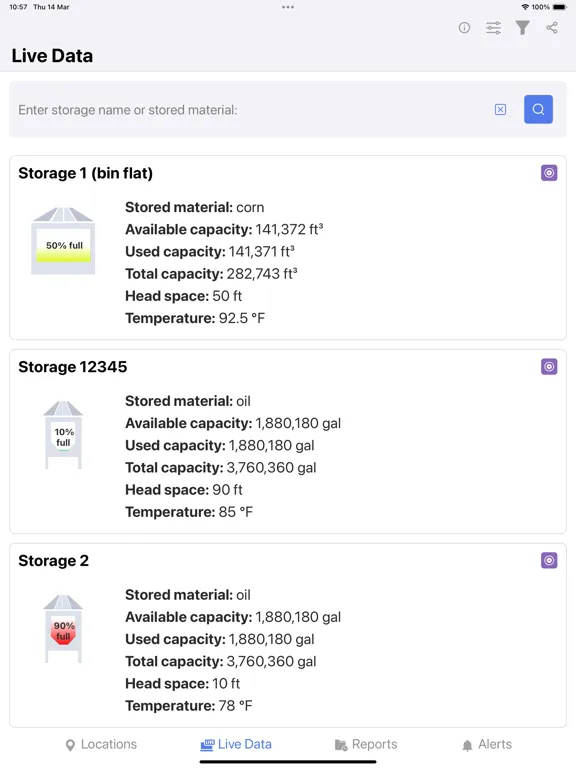Tap the blue search magnifier button

pos(538,109)
